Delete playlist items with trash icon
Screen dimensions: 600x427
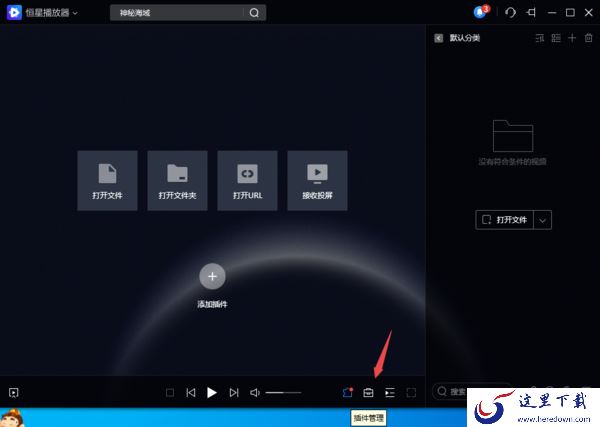point(589,38)
